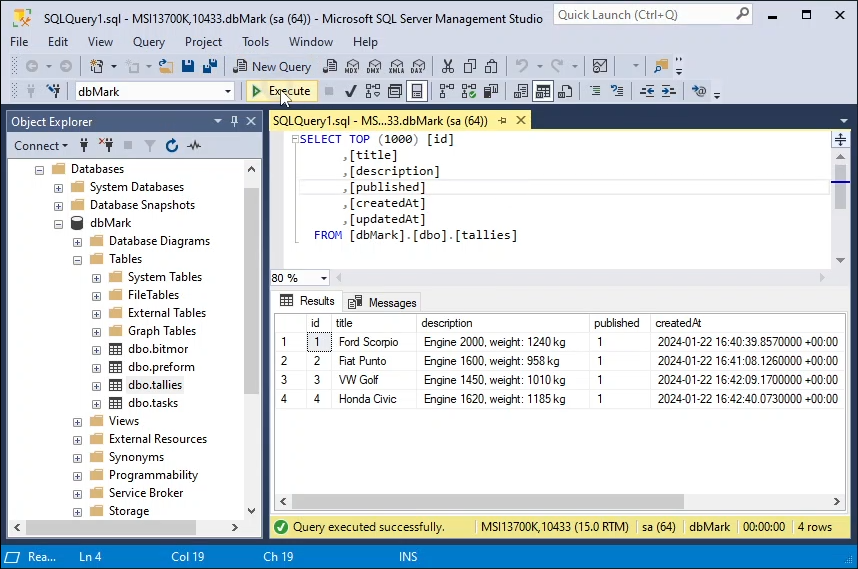Click the Cancel Executing Query stop icon
858x569 pixels.
click(329, 91)
